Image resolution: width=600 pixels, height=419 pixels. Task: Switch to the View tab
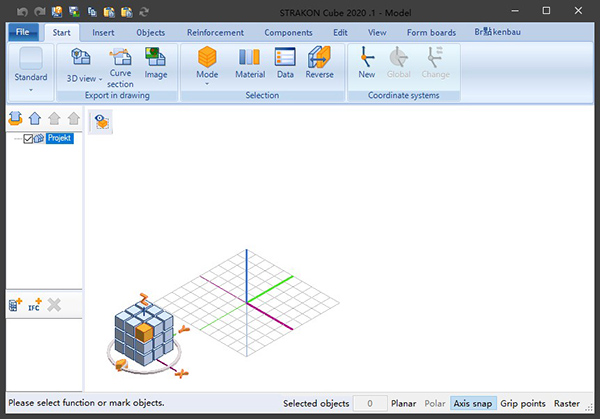[x=377, y=33]
